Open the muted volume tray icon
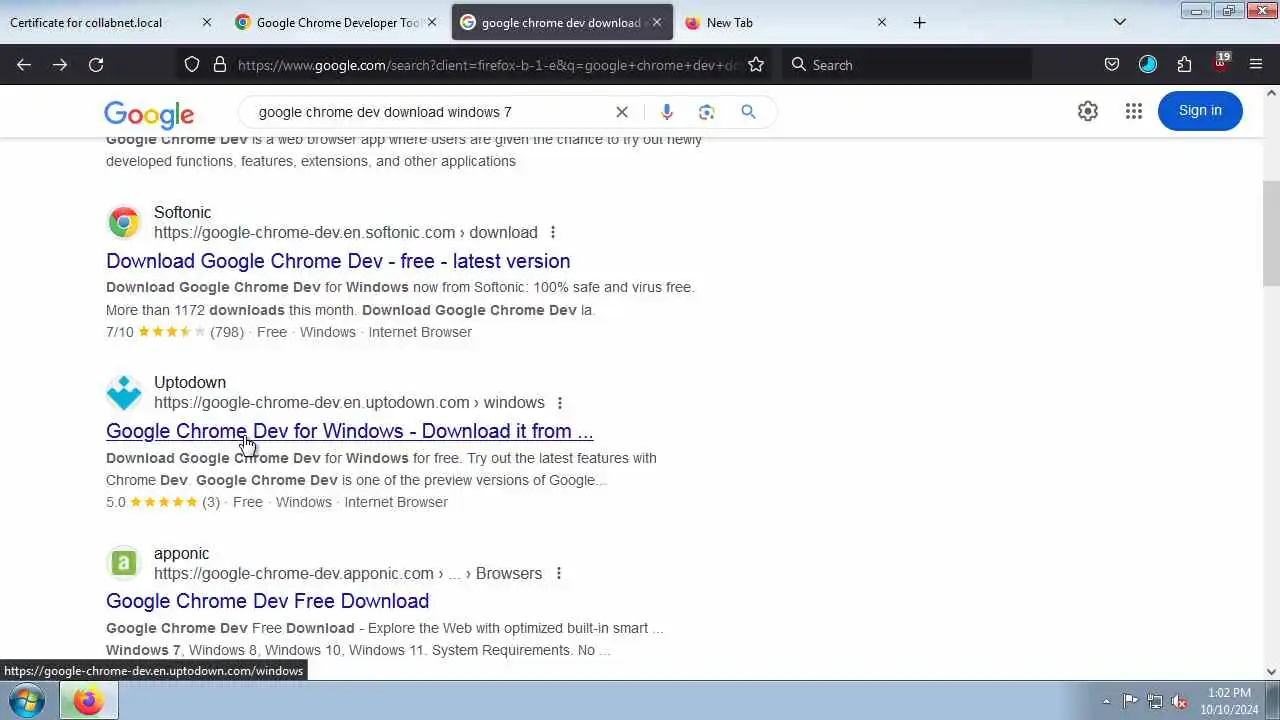 click(1180, 701)
